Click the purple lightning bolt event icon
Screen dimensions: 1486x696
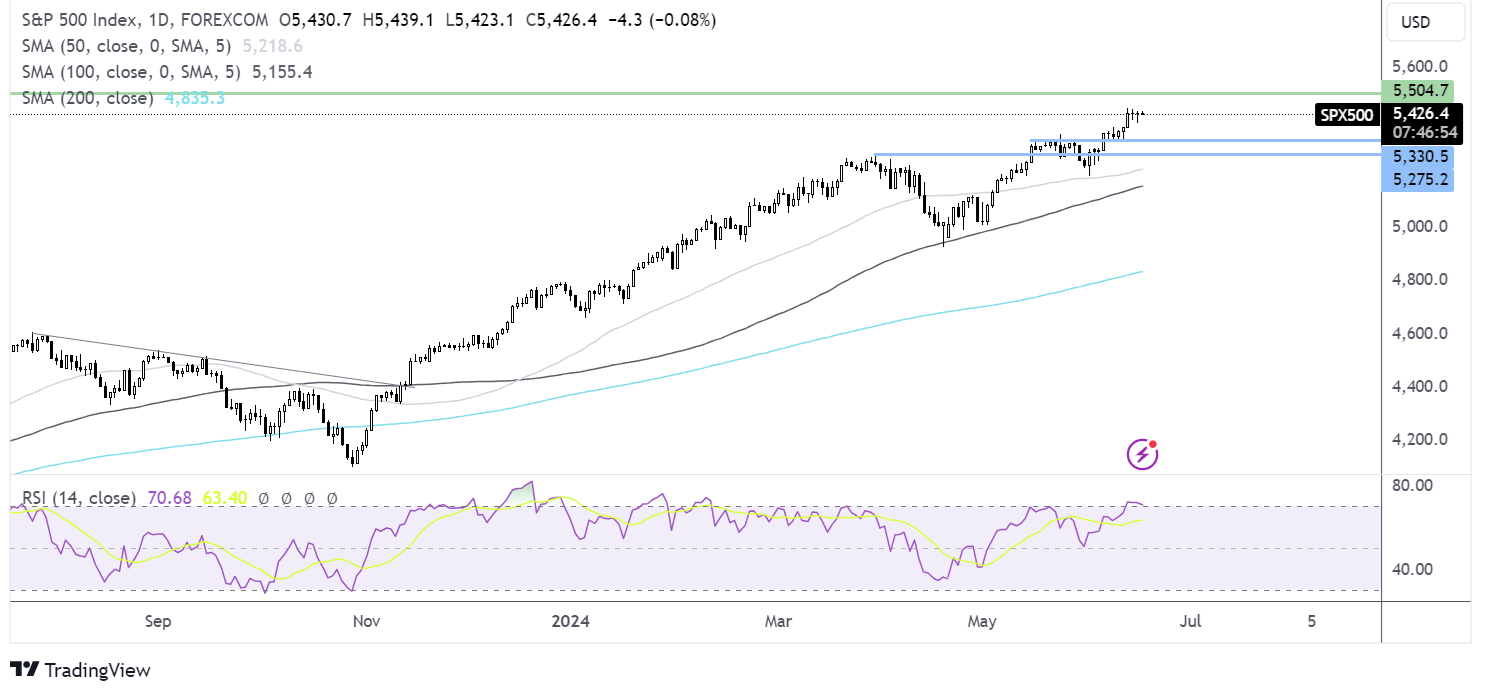(x=1143, y=455)
